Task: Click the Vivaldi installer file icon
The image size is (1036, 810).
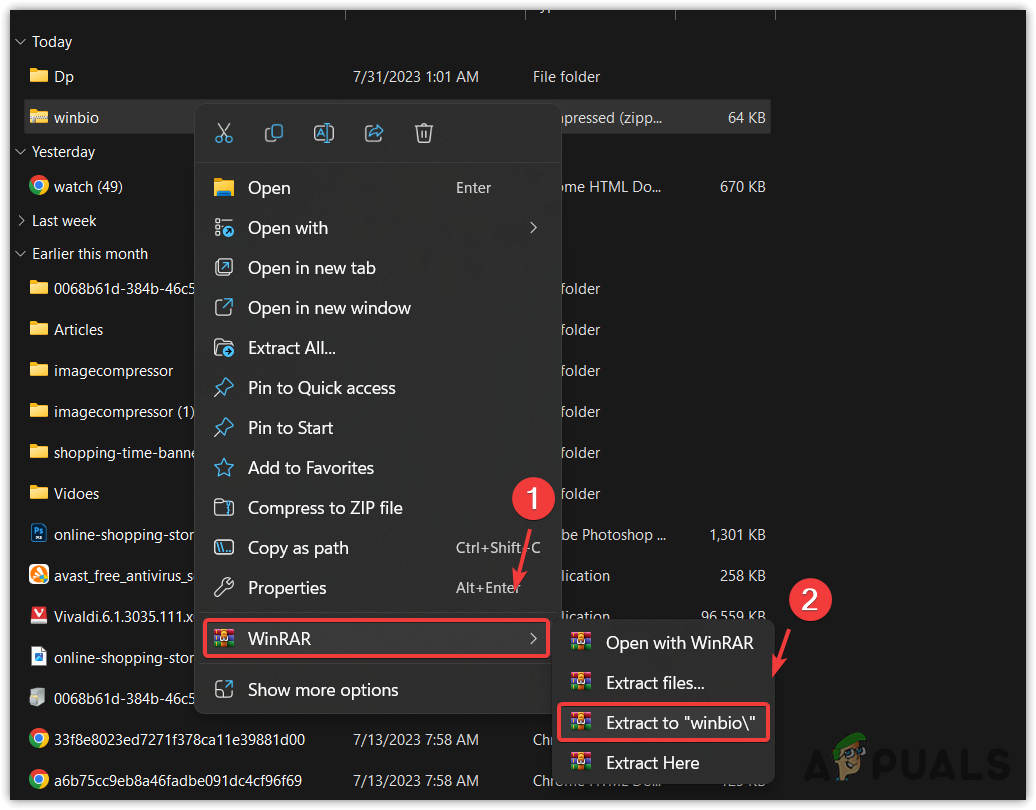Action: pos(39,616)
